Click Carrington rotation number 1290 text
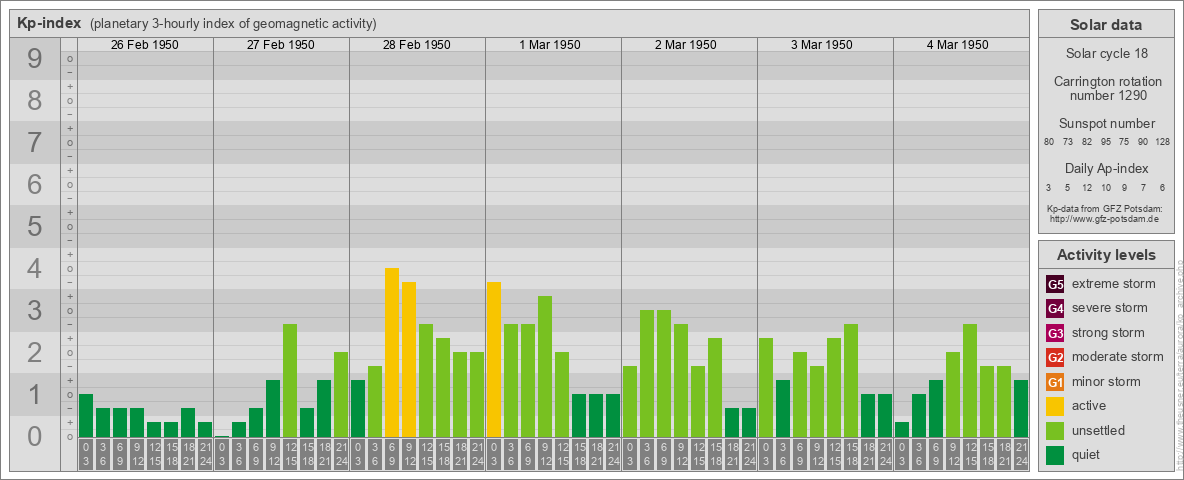The height and width of the screenshot is (480, 1184). pos(1106,88)
